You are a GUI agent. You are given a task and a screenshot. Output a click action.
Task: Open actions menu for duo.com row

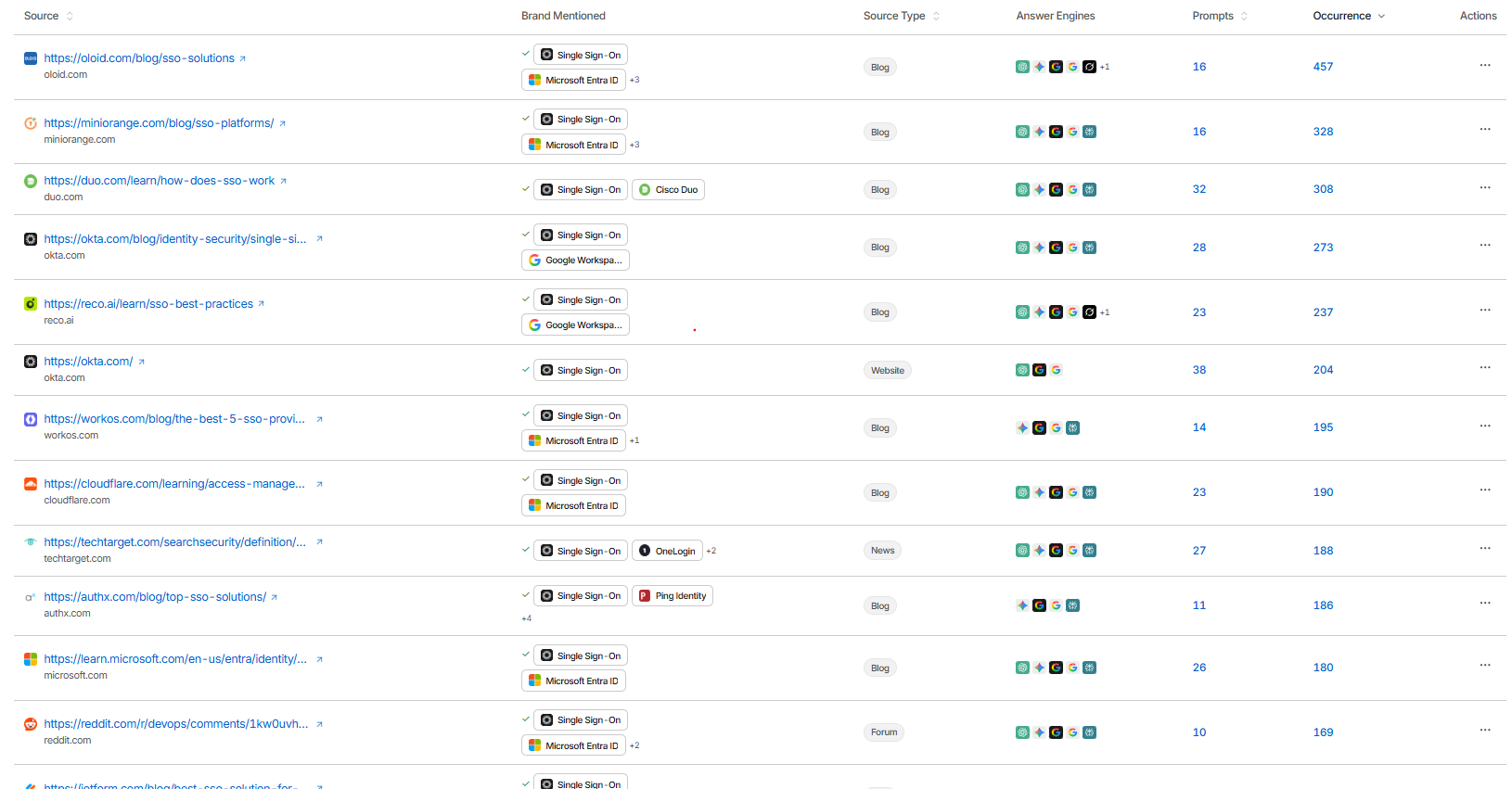(1485, 187)
